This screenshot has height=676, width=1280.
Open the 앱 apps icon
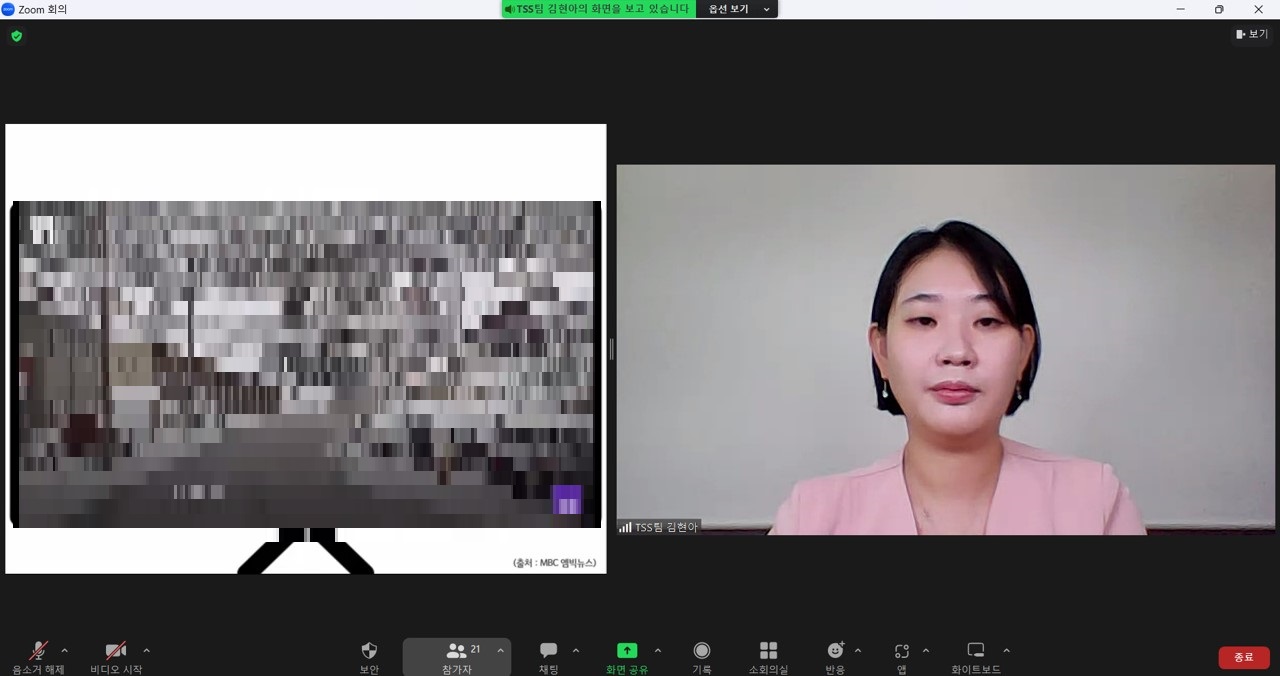902,651
